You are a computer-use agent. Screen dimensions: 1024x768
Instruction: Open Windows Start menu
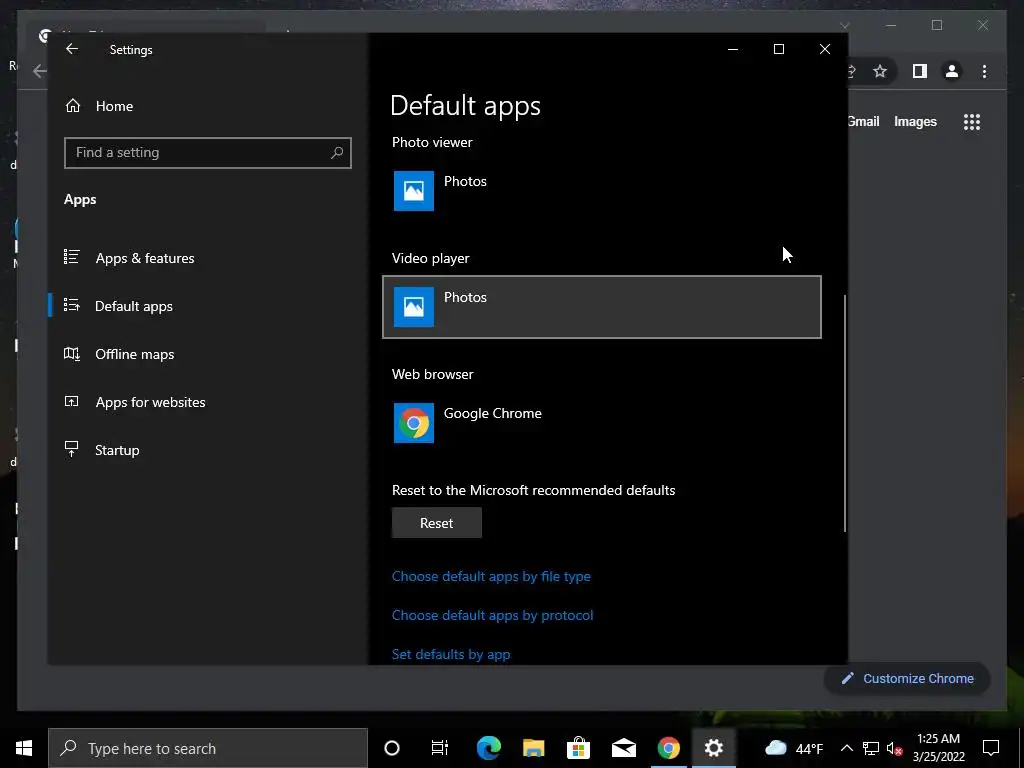pos(24,748)
